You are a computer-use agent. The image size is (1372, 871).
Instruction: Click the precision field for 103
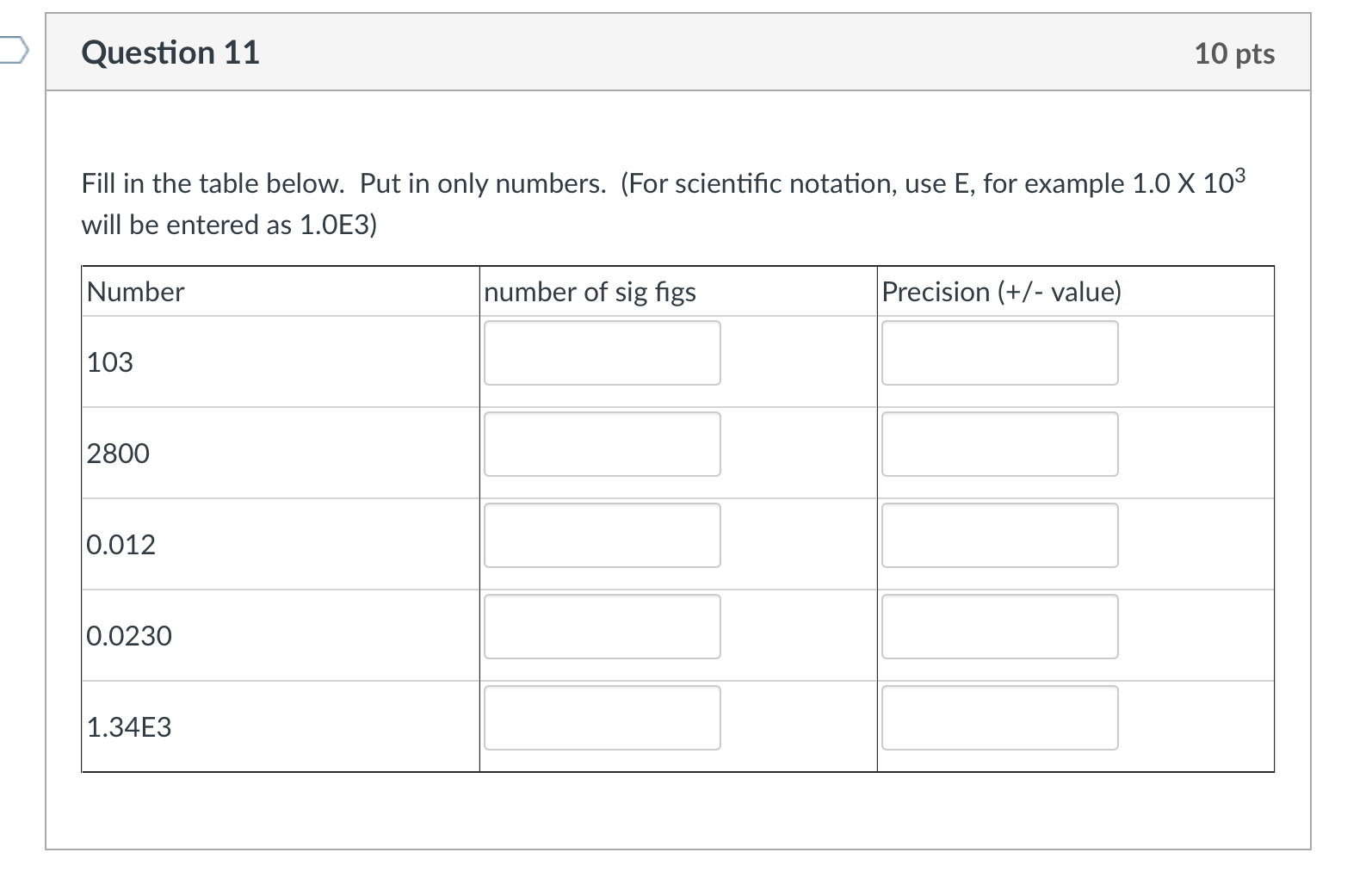pyautogui.click(x=999, y=353)
